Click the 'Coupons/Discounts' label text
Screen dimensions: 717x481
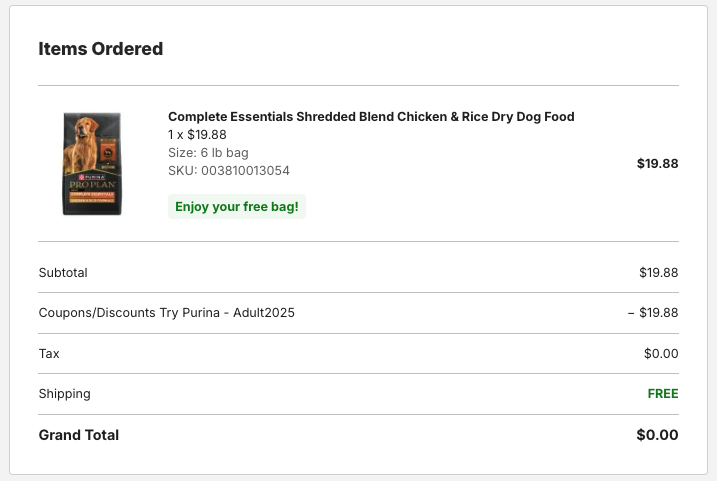tap(97, 313)
